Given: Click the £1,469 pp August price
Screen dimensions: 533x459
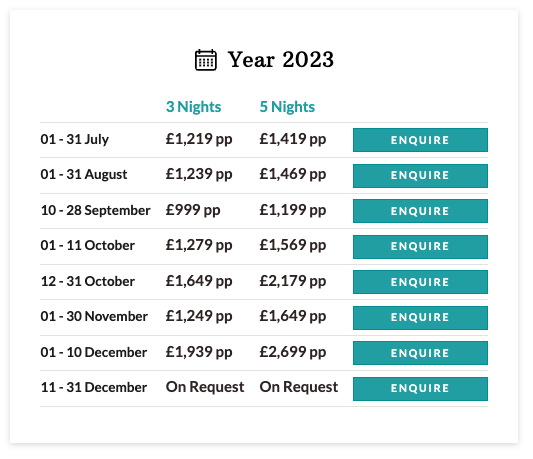Looking at the screenshot, I should click(x=293, y=175).
